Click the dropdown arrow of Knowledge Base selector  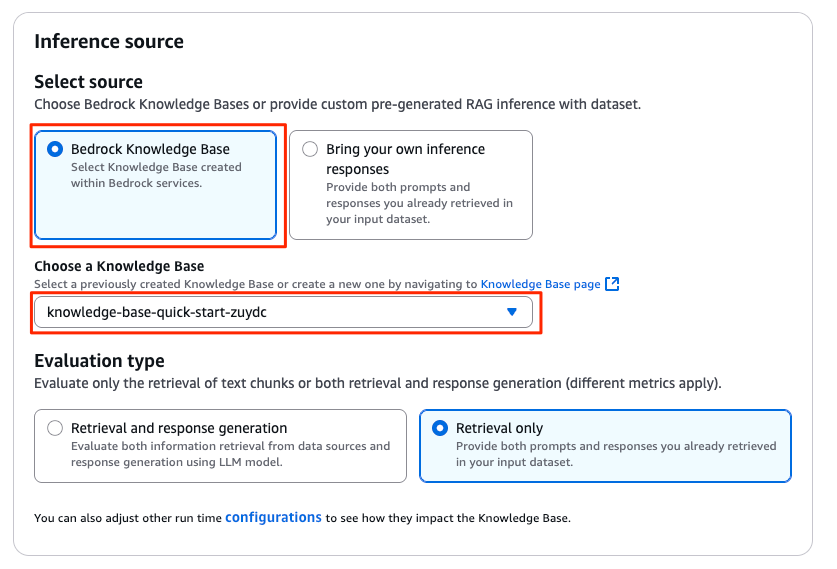(511, 312)
